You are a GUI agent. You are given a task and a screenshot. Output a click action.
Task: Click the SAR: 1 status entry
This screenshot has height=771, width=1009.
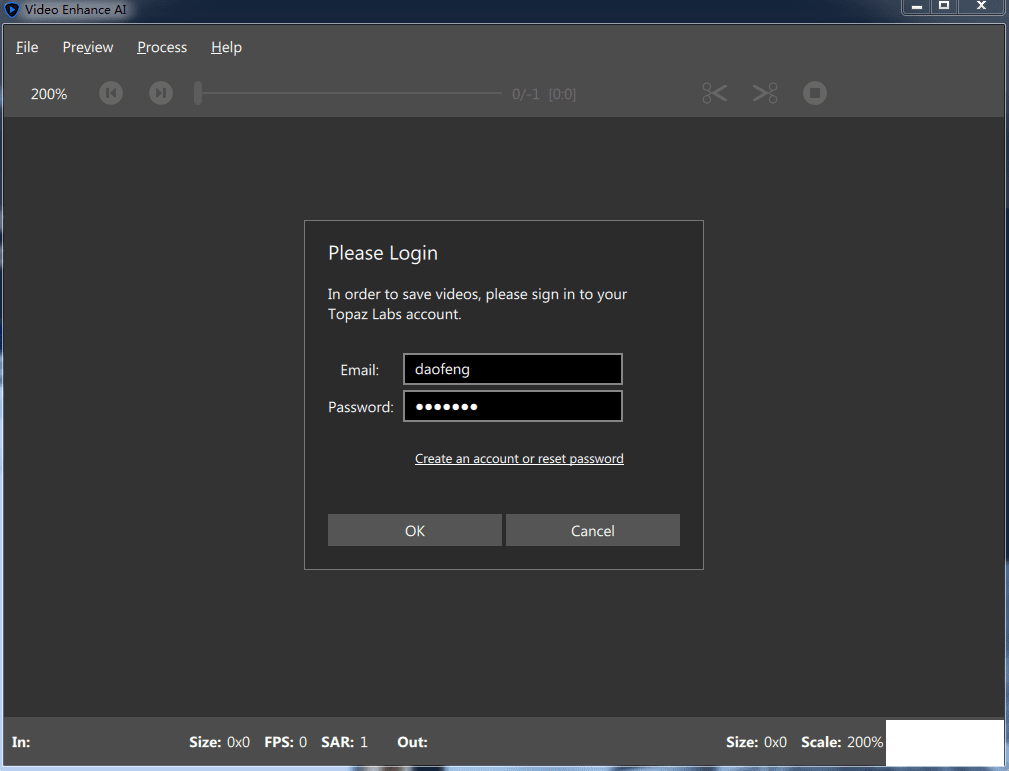point(344,742)
